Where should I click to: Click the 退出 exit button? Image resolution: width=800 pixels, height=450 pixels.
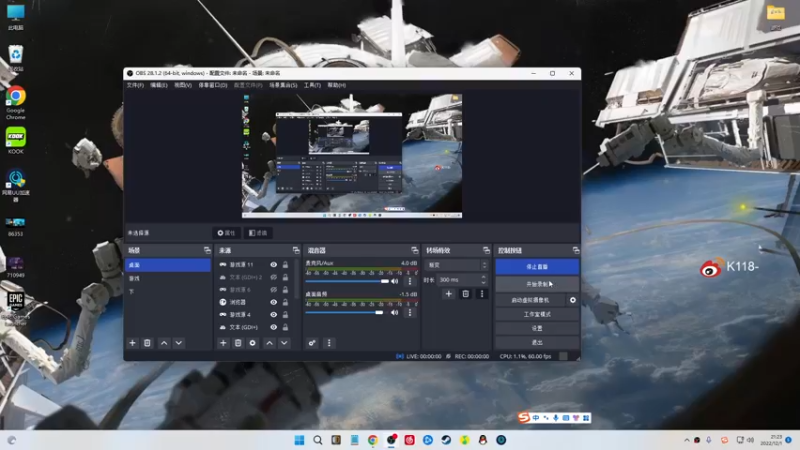click(537, 342)
